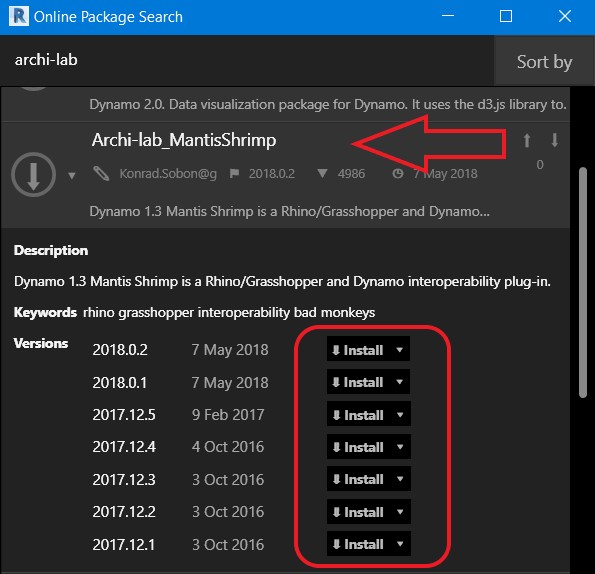Click the downloads triangle icon next to 4986
Image resolution: width=595 pixels, height=574 pixels.
pos(322,174)
